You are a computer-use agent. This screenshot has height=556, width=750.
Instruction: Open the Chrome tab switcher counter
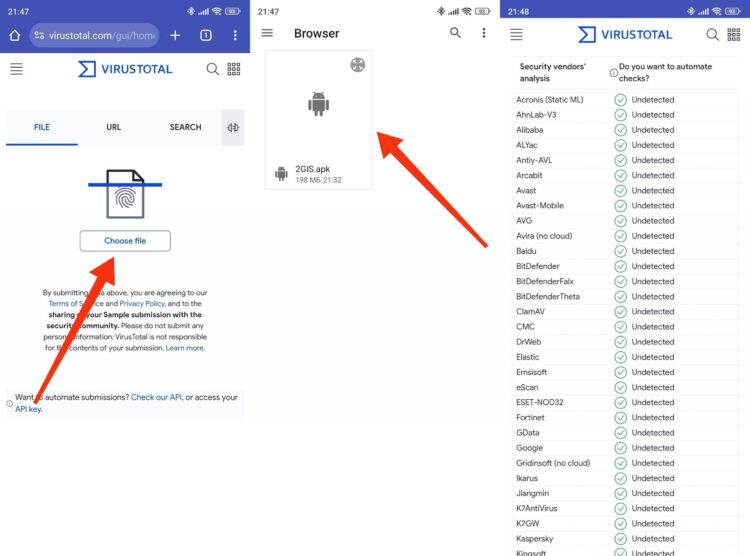tap(206, 35)
